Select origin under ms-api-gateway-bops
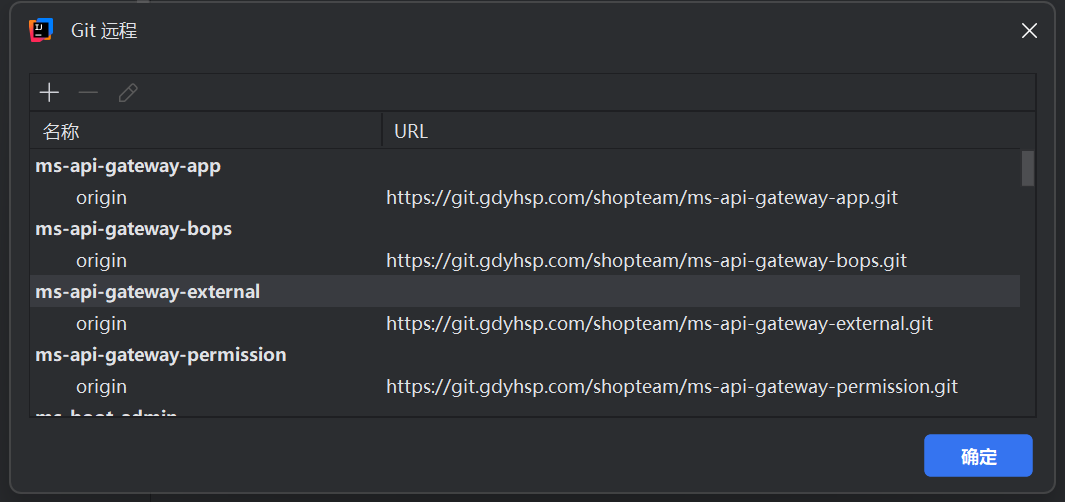The height and width of the screenshot is (502, 1065). tap(101, 261)
